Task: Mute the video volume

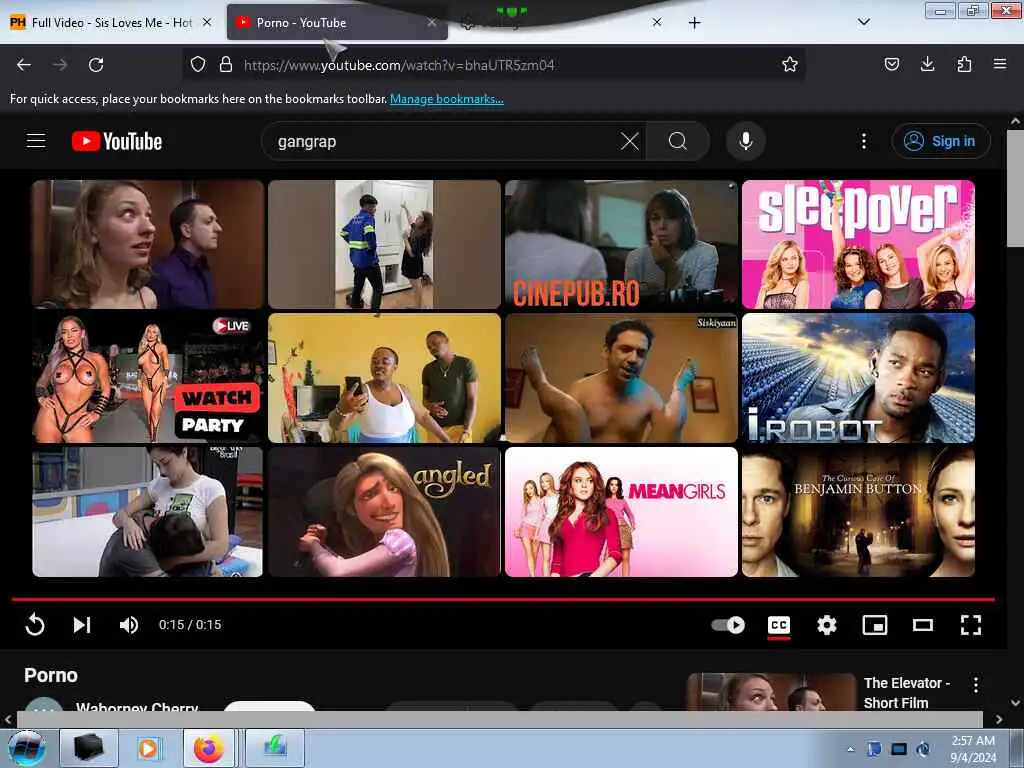Action: pos(129,625)
